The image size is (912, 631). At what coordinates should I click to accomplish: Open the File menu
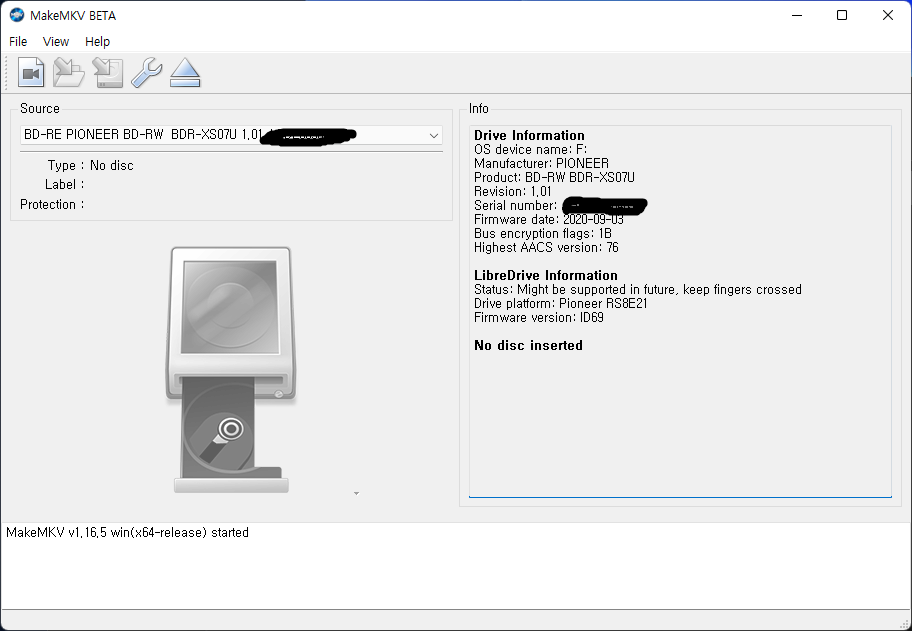(x=18, y=42)
